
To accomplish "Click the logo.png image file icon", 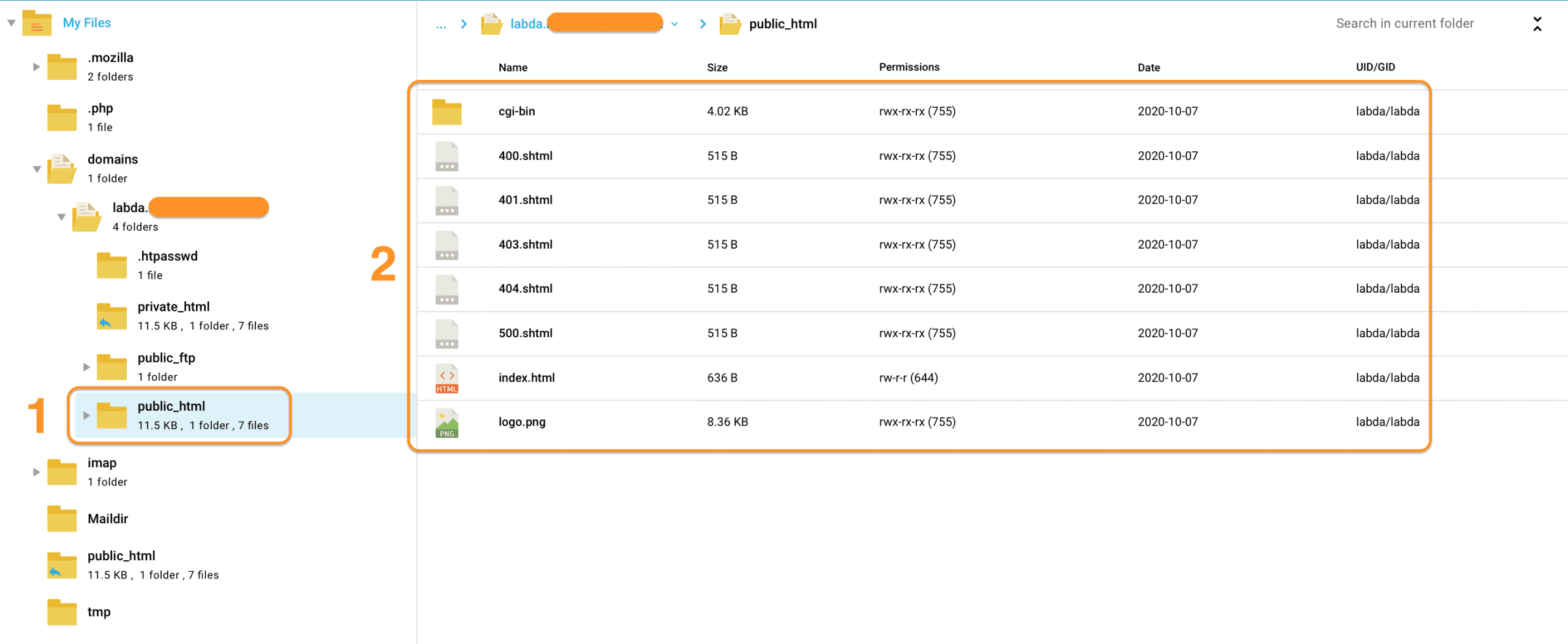I will coord(447,422).
